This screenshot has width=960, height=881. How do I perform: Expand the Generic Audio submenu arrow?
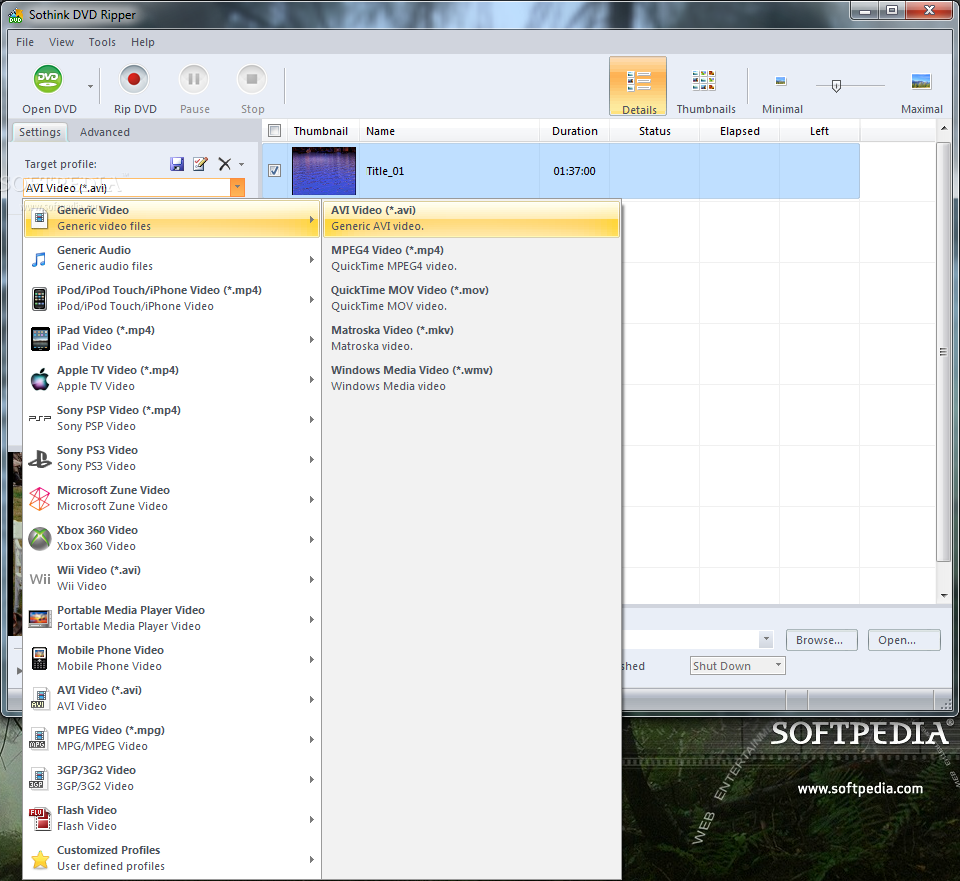click(x=312, y=259)
